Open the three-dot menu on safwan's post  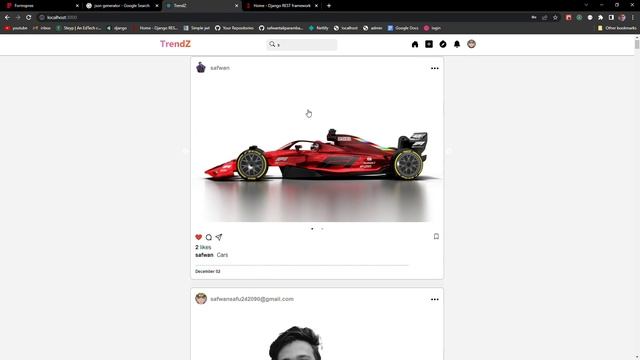(435, 68)
